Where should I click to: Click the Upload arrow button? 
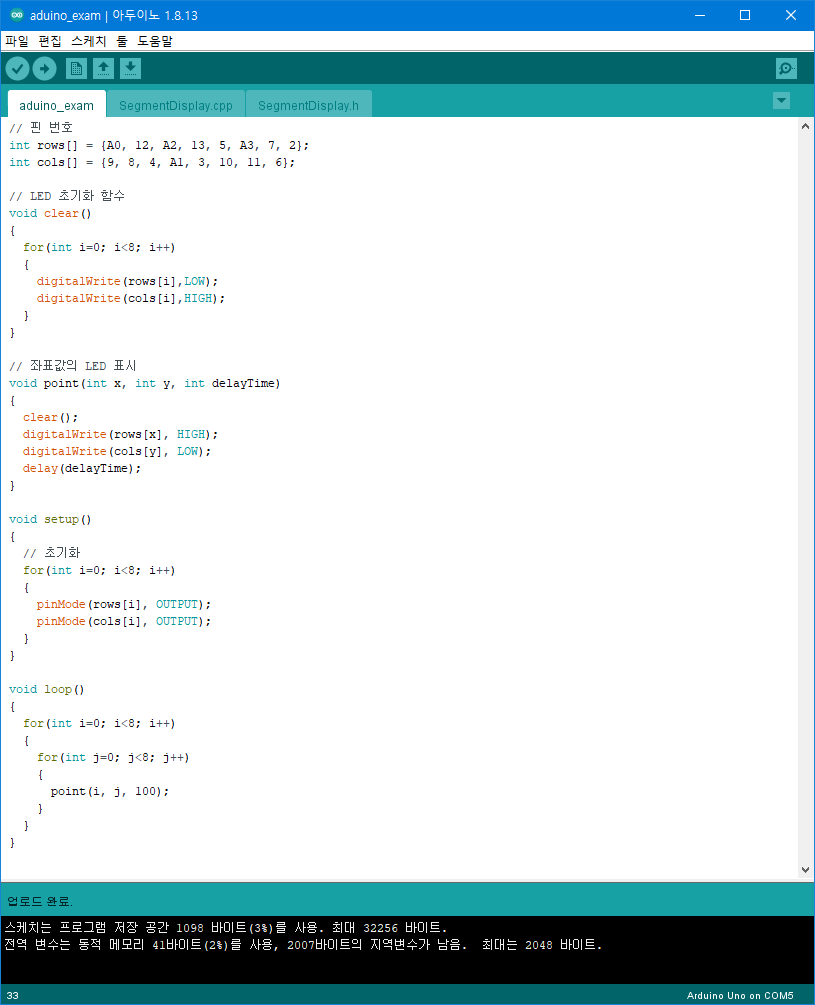click(x=44, y=69)
